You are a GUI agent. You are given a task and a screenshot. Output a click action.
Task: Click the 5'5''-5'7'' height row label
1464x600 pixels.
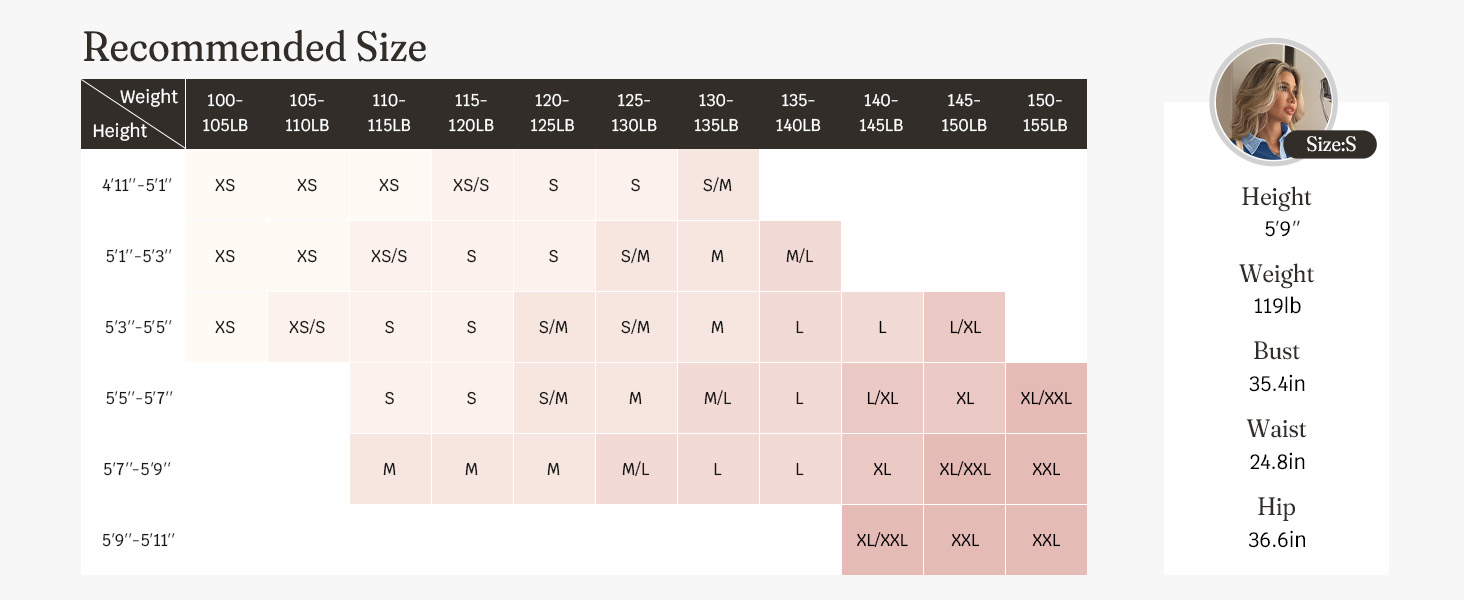point(139,398)
